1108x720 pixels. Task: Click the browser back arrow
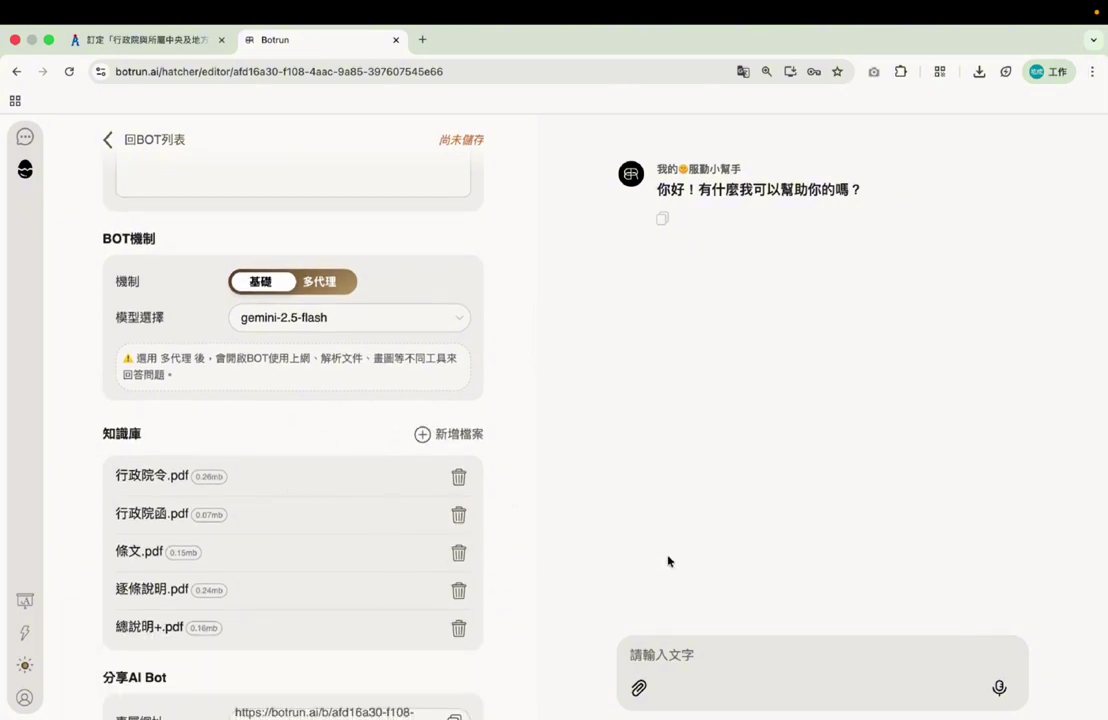coord(17,71)
